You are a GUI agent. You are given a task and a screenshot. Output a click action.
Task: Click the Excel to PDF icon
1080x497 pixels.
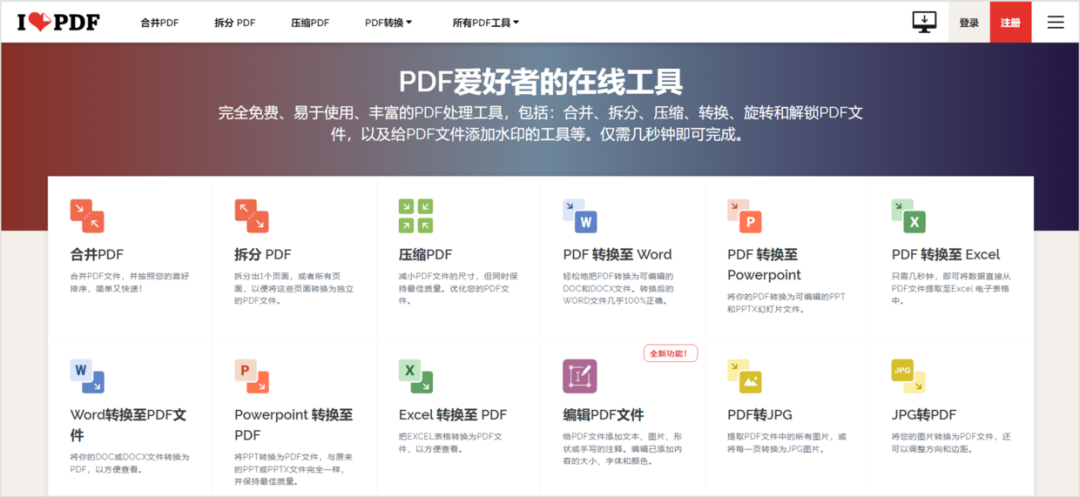coord(415,376)
